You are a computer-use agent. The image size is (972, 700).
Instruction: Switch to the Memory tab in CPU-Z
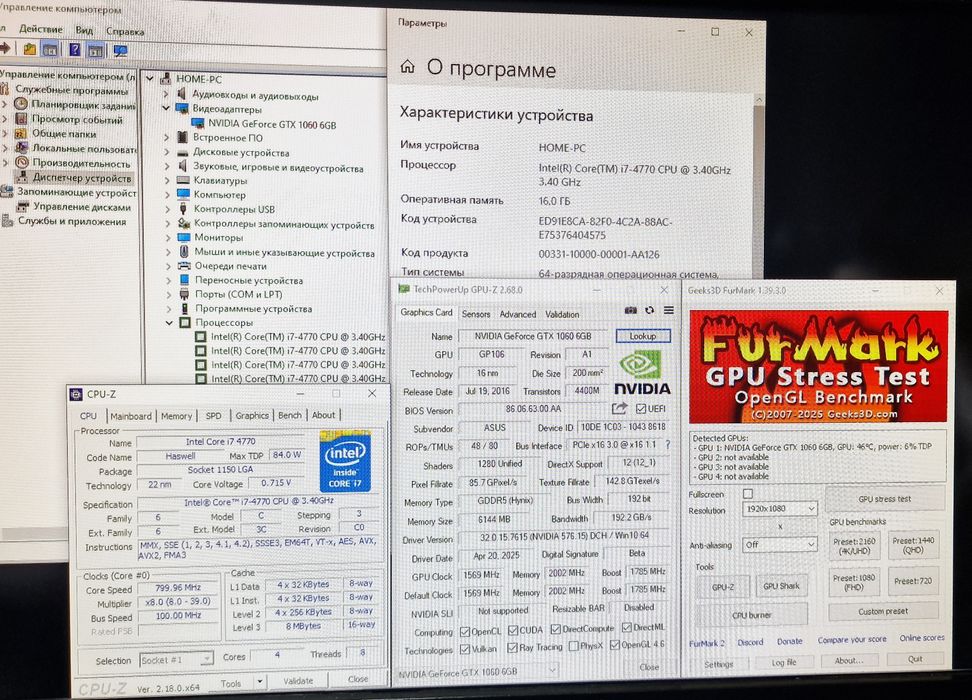tap(177, 416)
